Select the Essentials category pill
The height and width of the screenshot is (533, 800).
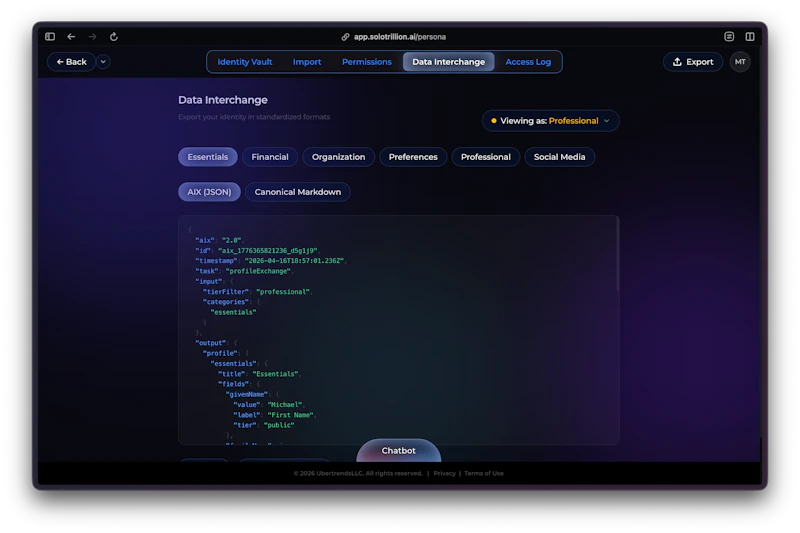coord(208,157)
